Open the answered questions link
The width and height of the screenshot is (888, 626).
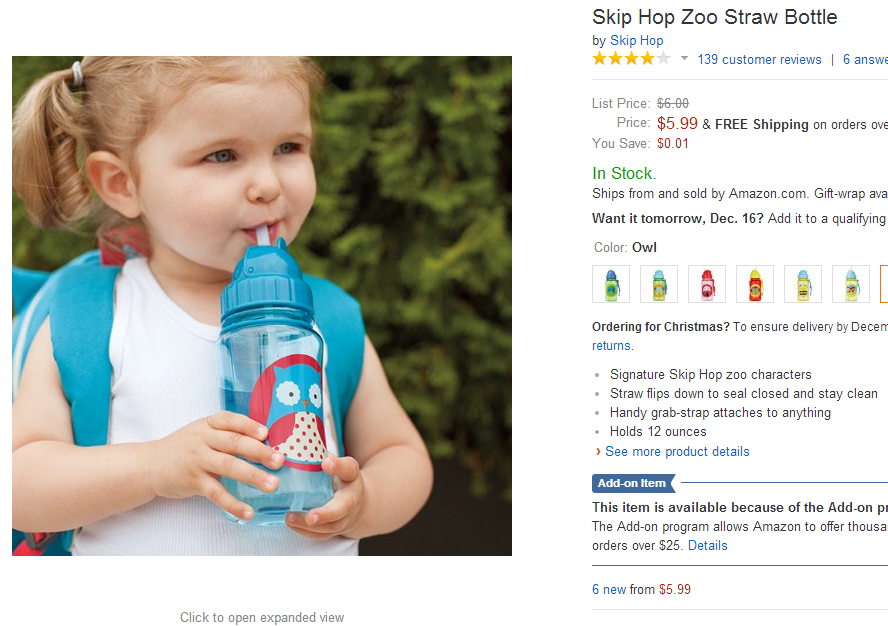(x=864, y=59)
